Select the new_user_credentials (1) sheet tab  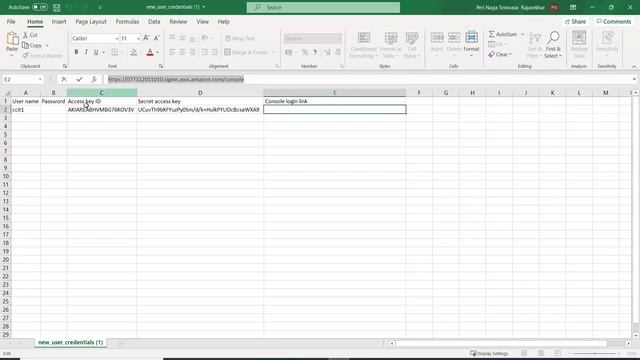click(70, 342)
